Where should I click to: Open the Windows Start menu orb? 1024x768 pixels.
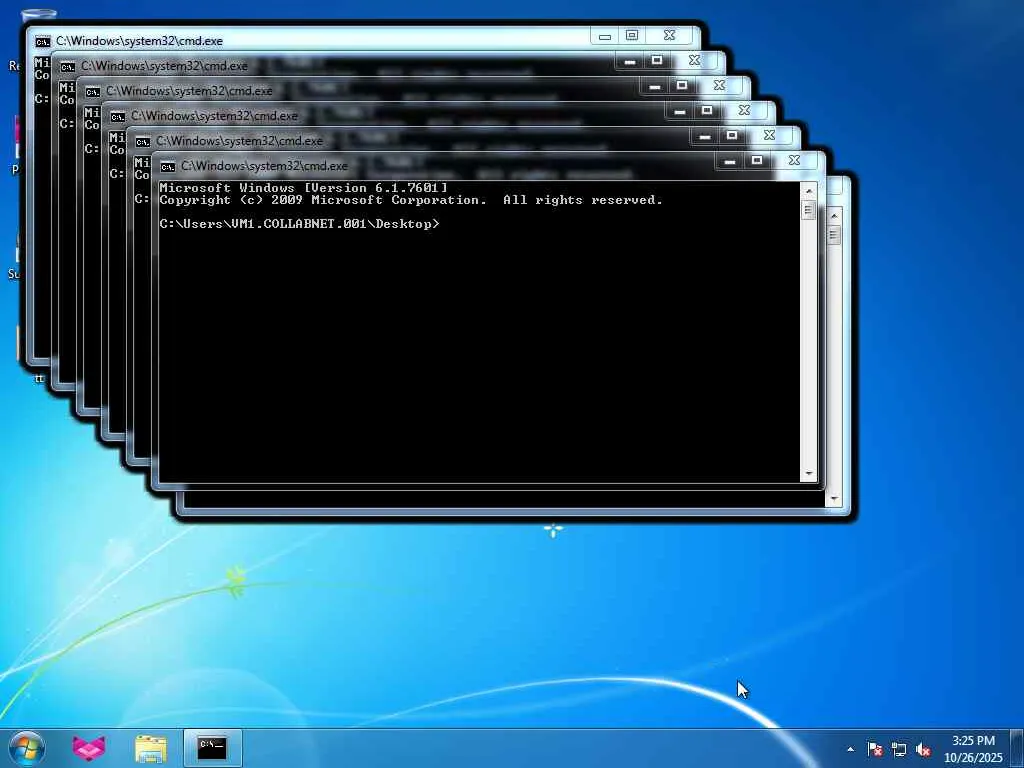coord(27,748)
